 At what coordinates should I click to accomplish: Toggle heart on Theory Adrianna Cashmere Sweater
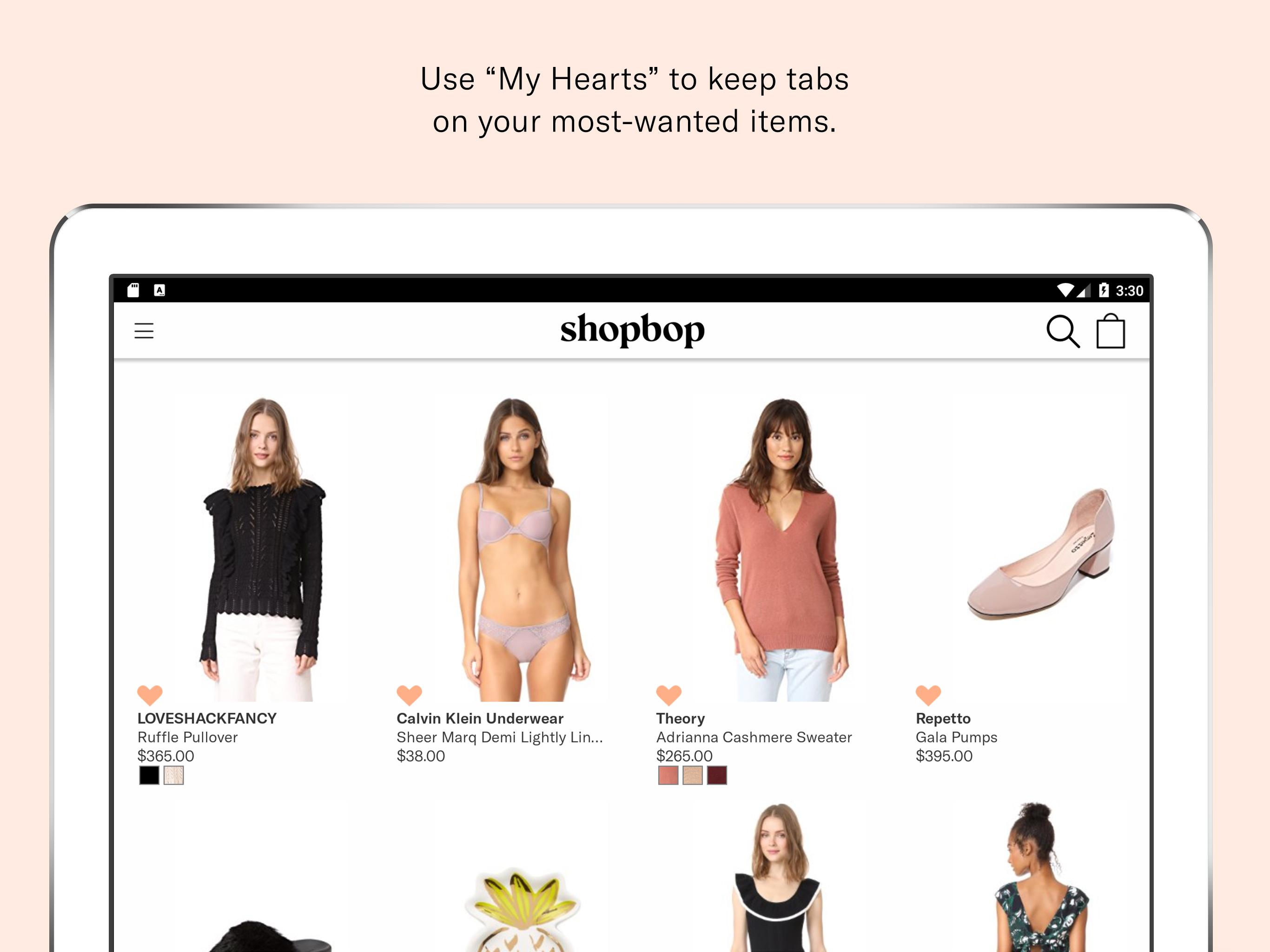[669, 695]
